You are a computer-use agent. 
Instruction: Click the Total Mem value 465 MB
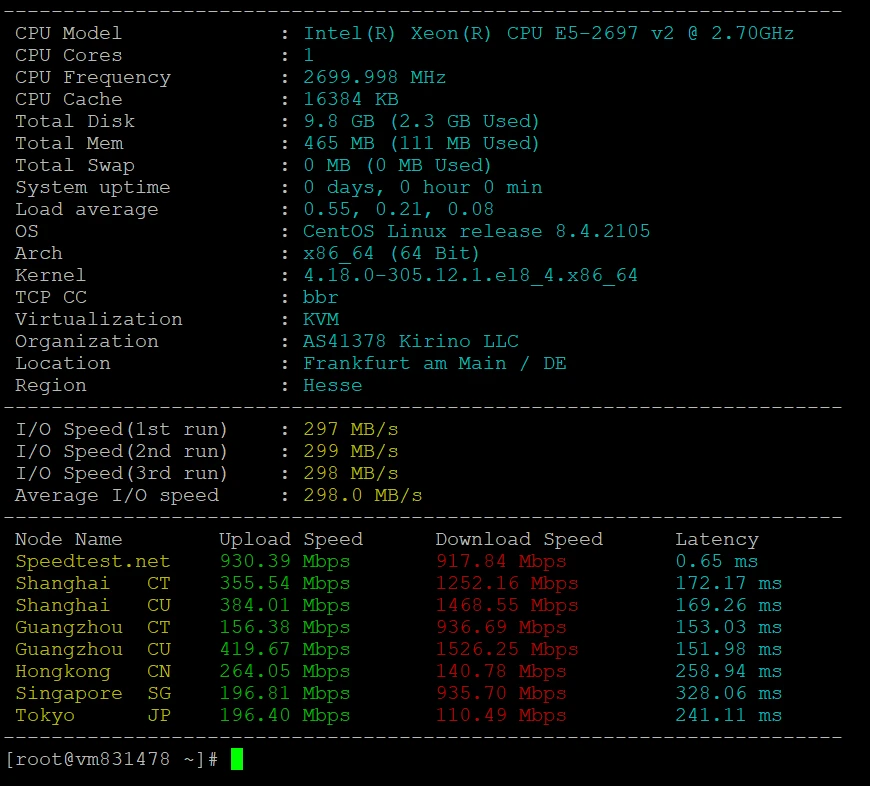[421, 143]
